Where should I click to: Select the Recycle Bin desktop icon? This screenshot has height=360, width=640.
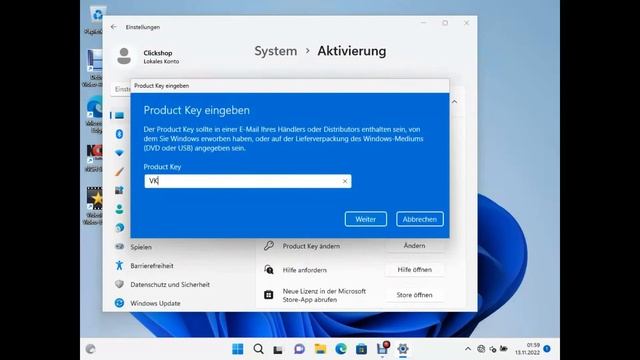point(96,19)
